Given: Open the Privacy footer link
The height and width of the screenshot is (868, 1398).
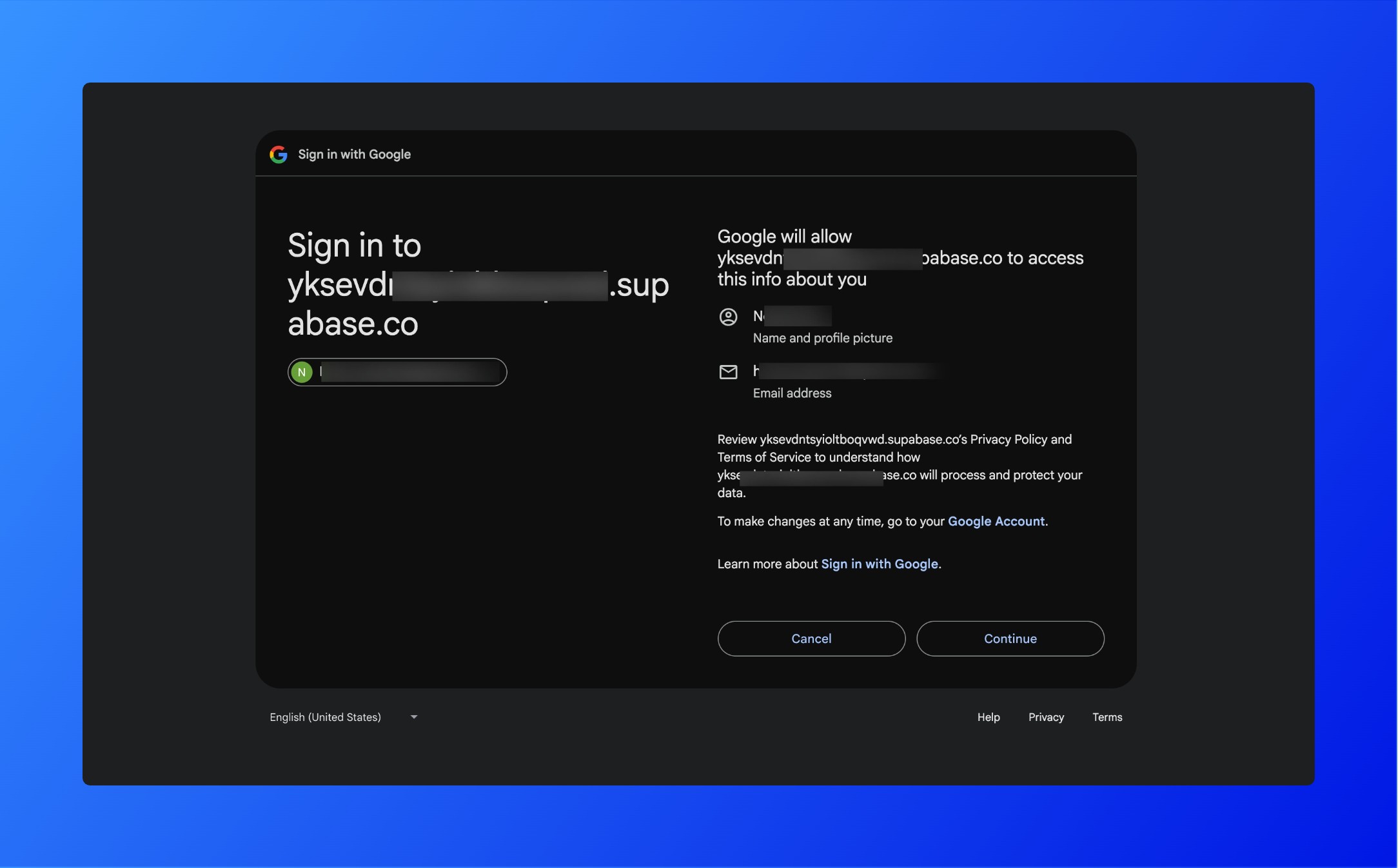Looking at the screenshot, I should coord(1046,717).
